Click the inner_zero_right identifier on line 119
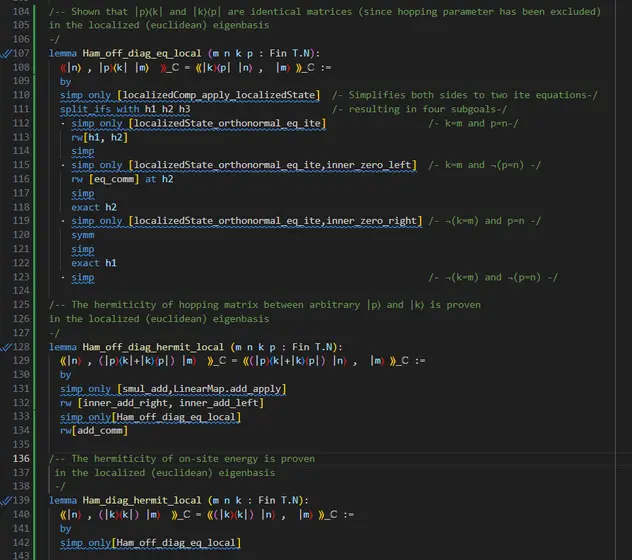 [x=367, y=221]
